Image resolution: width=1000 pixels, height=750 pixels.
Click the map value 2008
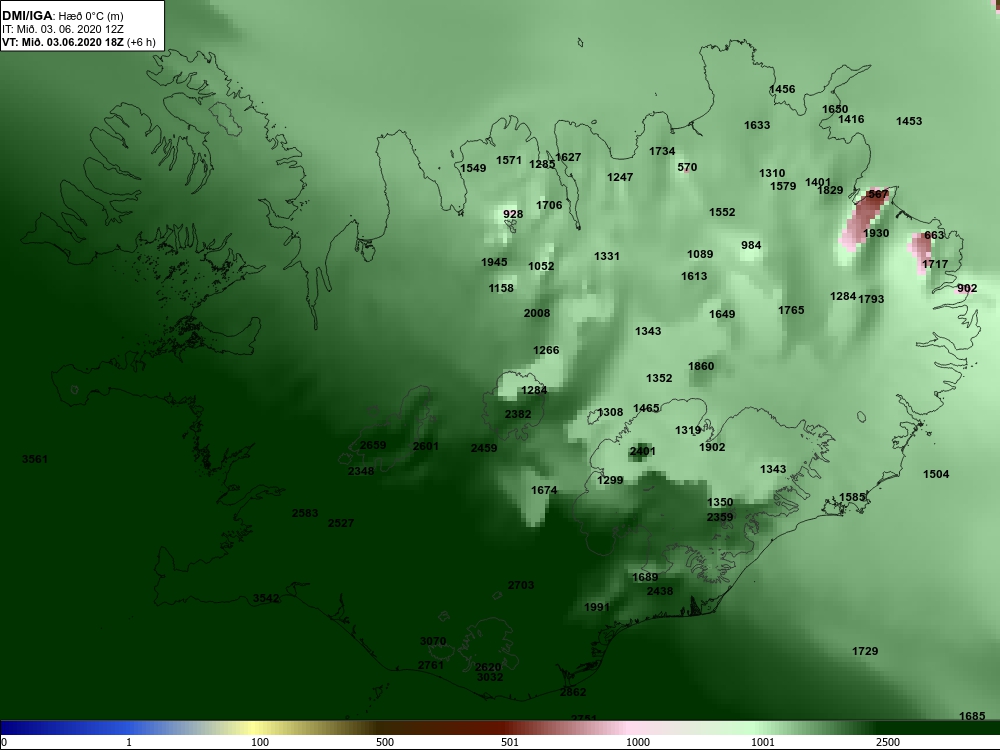pos(536,313)
